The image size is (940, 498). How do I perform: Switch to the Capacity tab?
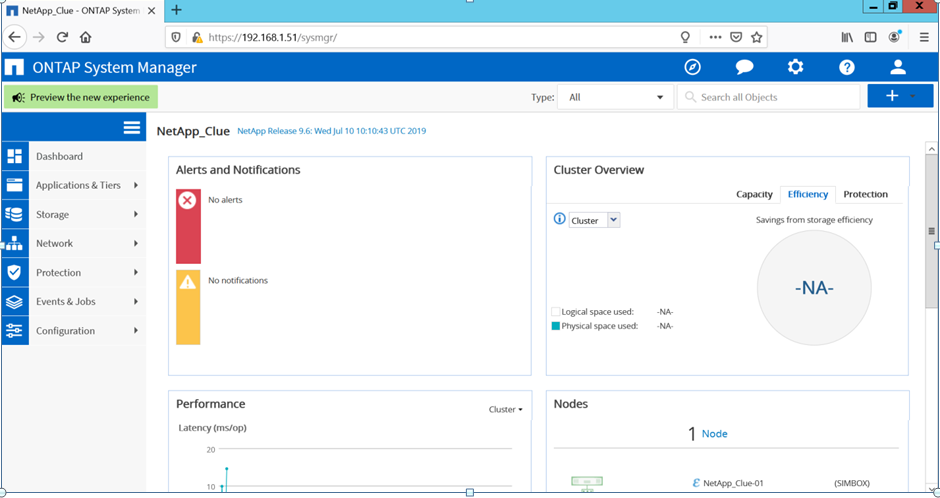(x=754, y=194)
